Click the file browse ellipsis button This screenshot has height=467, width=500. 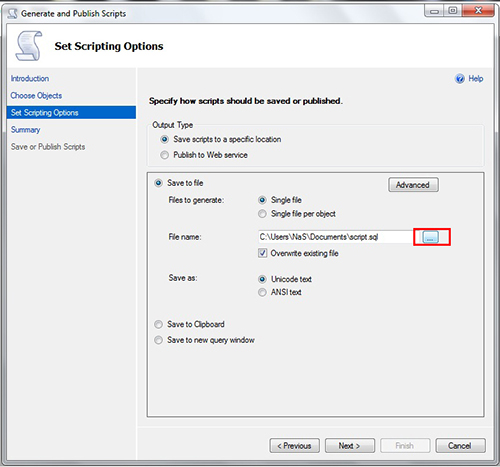[430, 237]
